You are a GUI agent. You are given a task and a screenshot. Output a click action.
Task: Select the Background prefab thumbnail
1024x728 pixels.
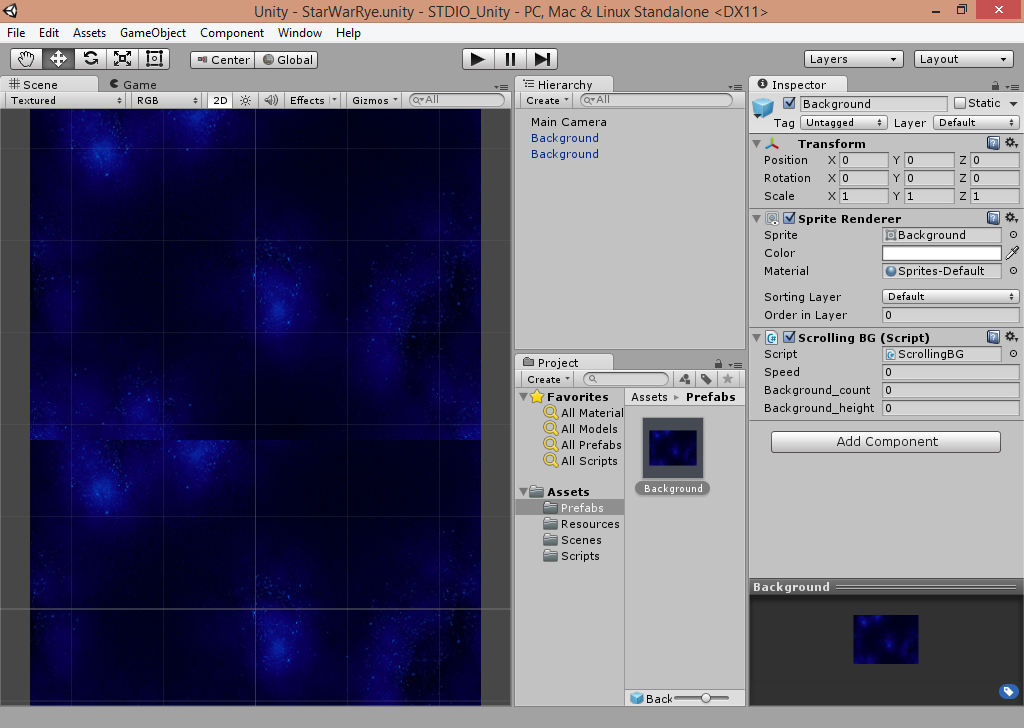673,449
